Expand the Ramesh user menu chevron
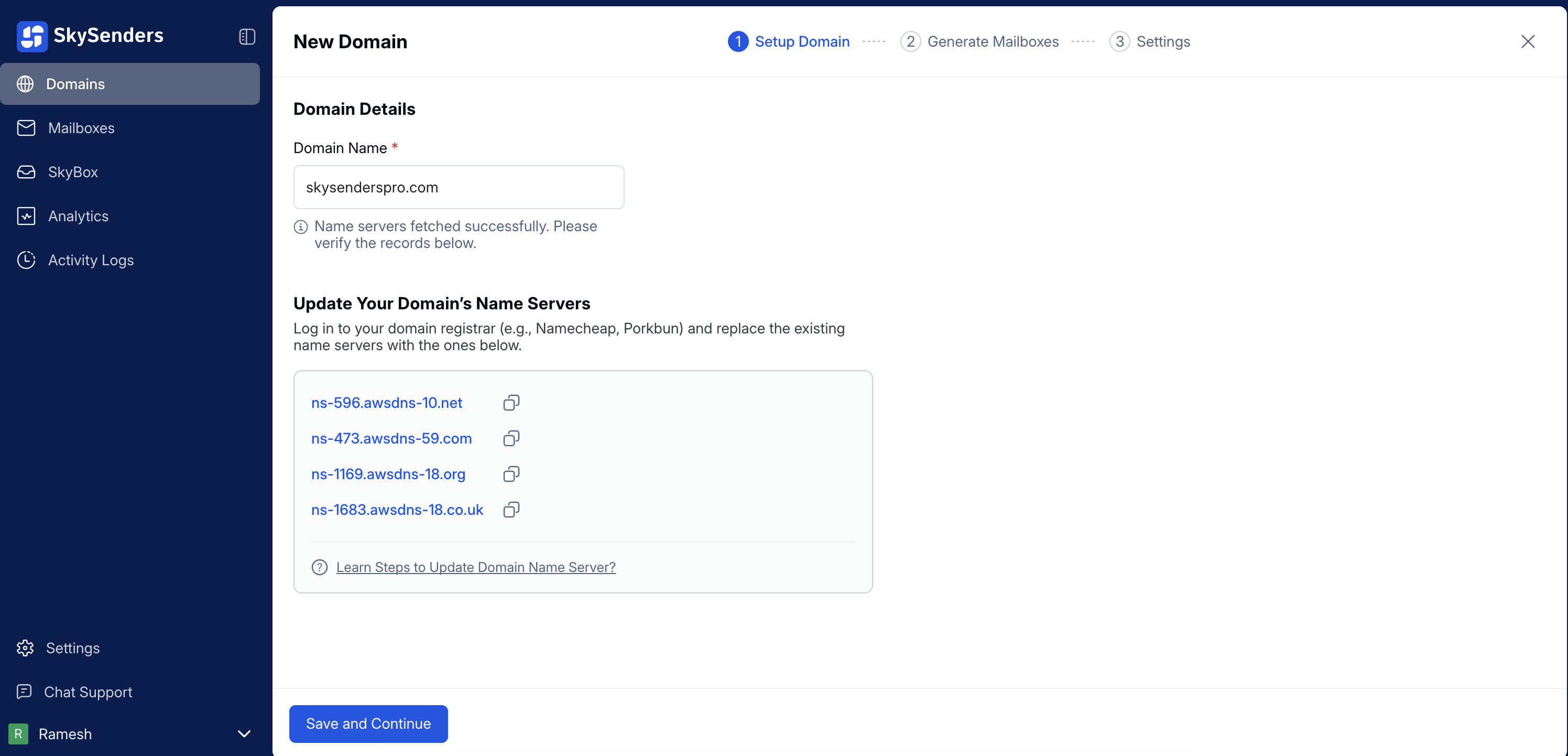 click(x=244, y=733)
